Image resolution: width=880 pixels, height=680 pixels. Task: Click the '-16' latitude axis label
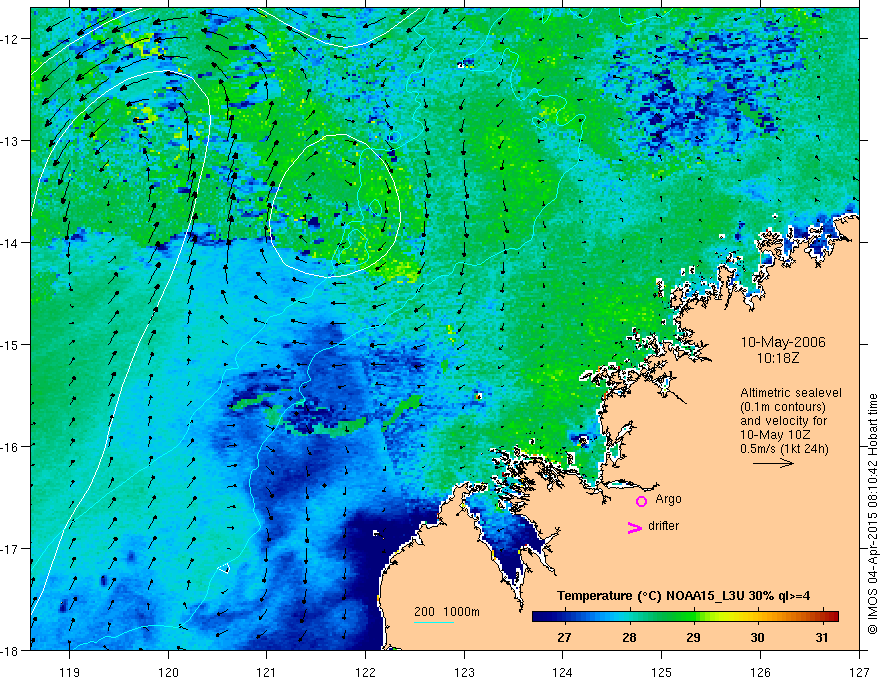(10, 447)
